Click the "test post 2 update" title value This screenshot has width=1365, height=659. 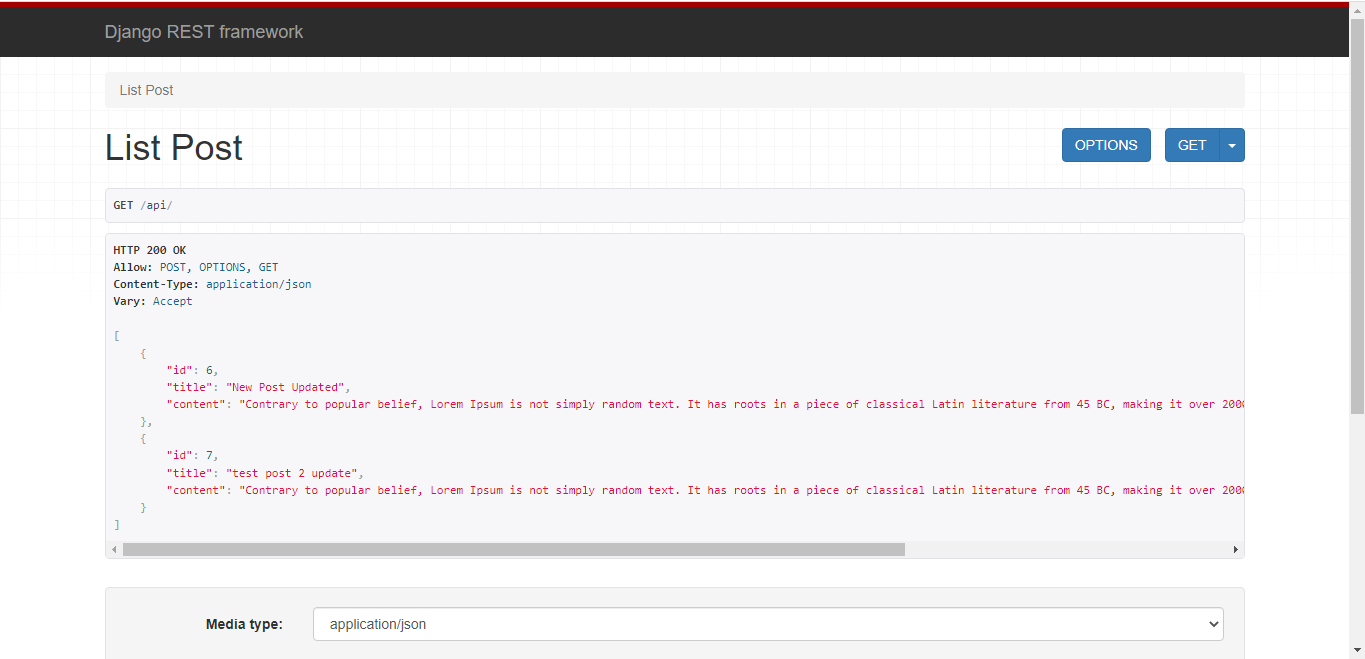(293, 473)
